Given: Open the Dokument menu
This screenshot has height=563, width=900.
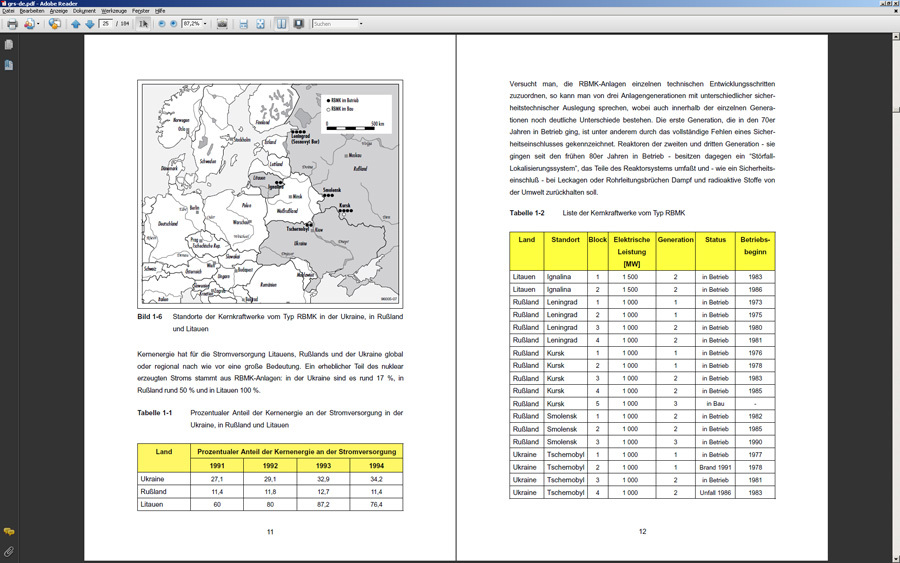Looking at the screenshot, I should (84, 11).
